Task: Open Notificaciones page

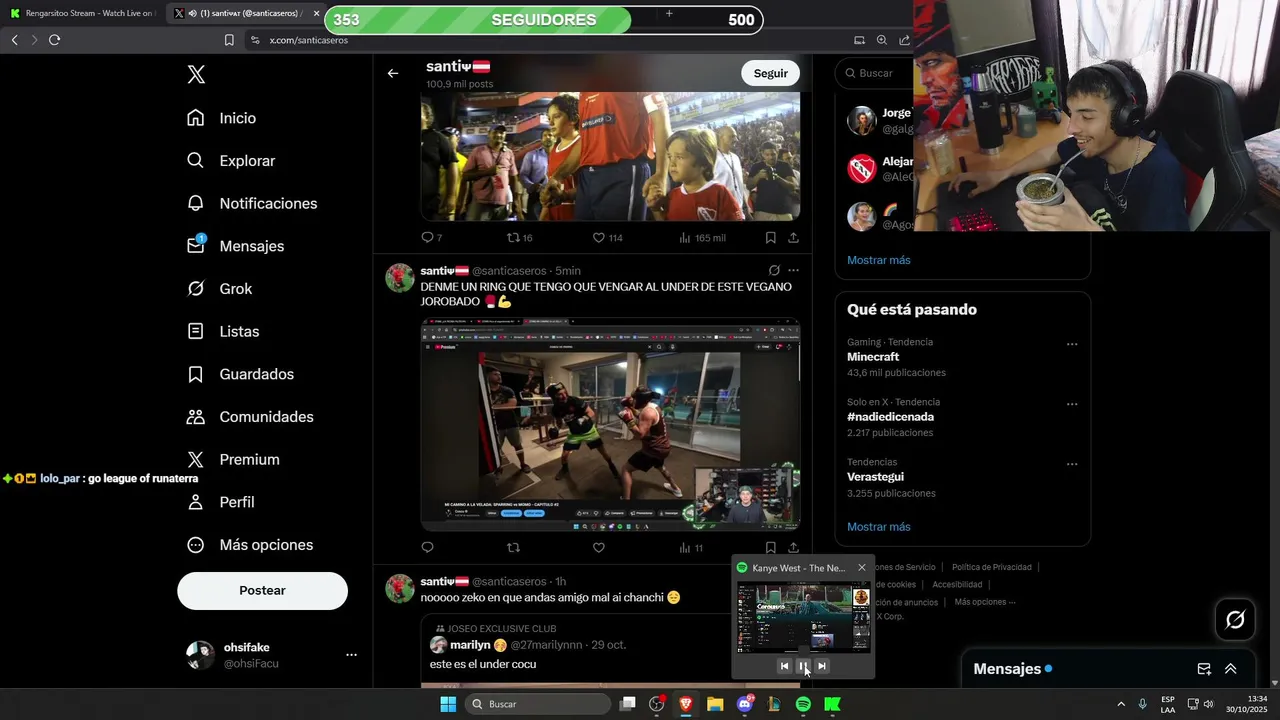Action: click(252, 203)
